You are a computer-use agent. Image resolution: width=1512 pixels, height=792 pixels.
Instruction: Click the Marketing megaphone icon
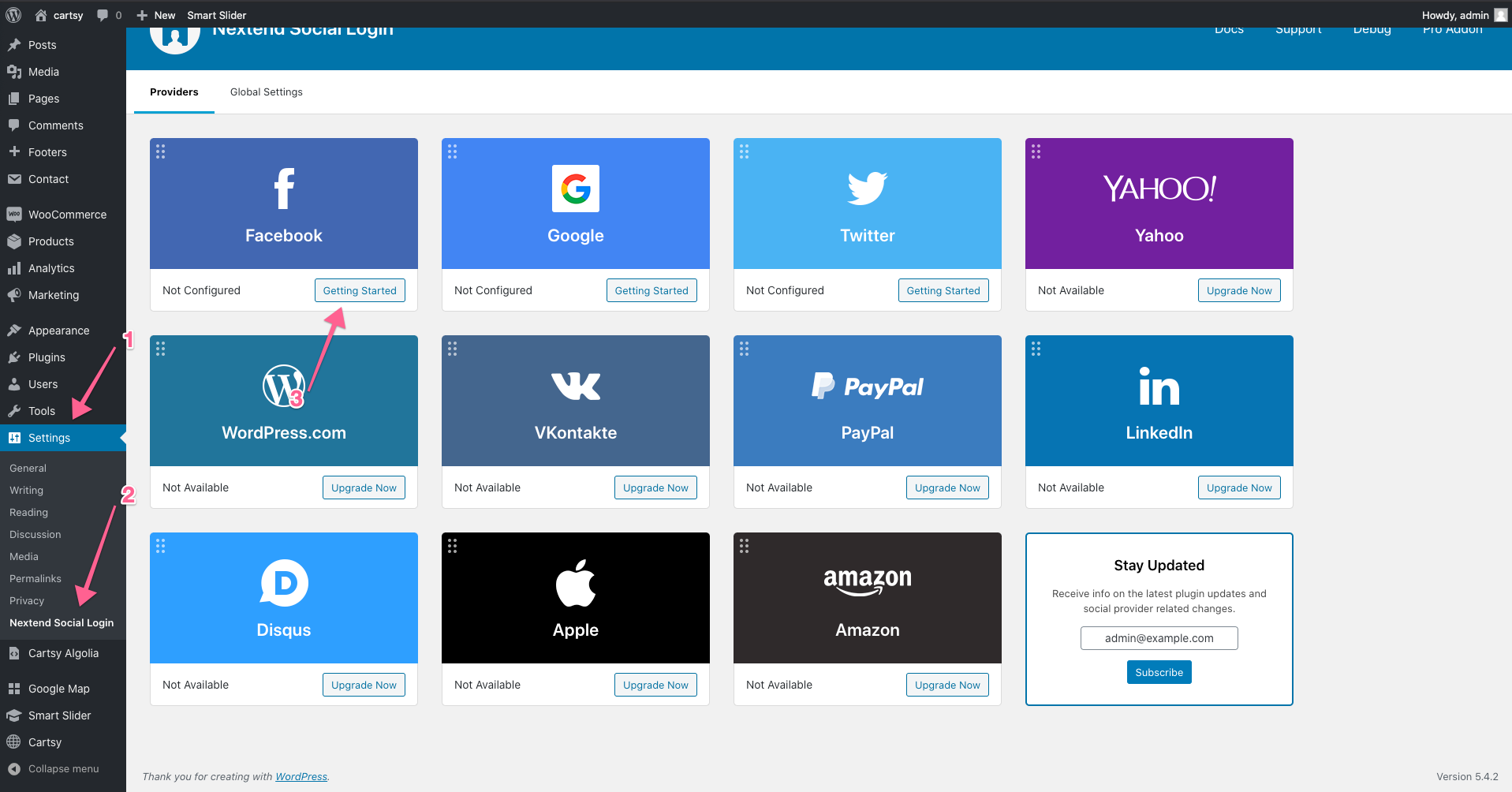[x=14, y=295]
